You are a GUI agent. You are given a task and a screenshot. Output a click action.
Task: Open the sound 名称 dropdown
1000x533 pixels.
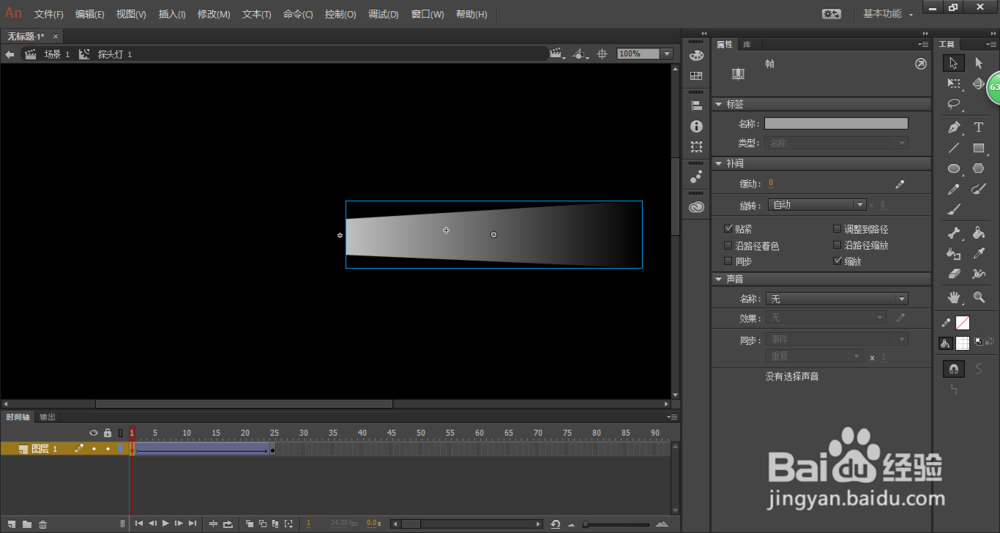click(x=836, y=299)
